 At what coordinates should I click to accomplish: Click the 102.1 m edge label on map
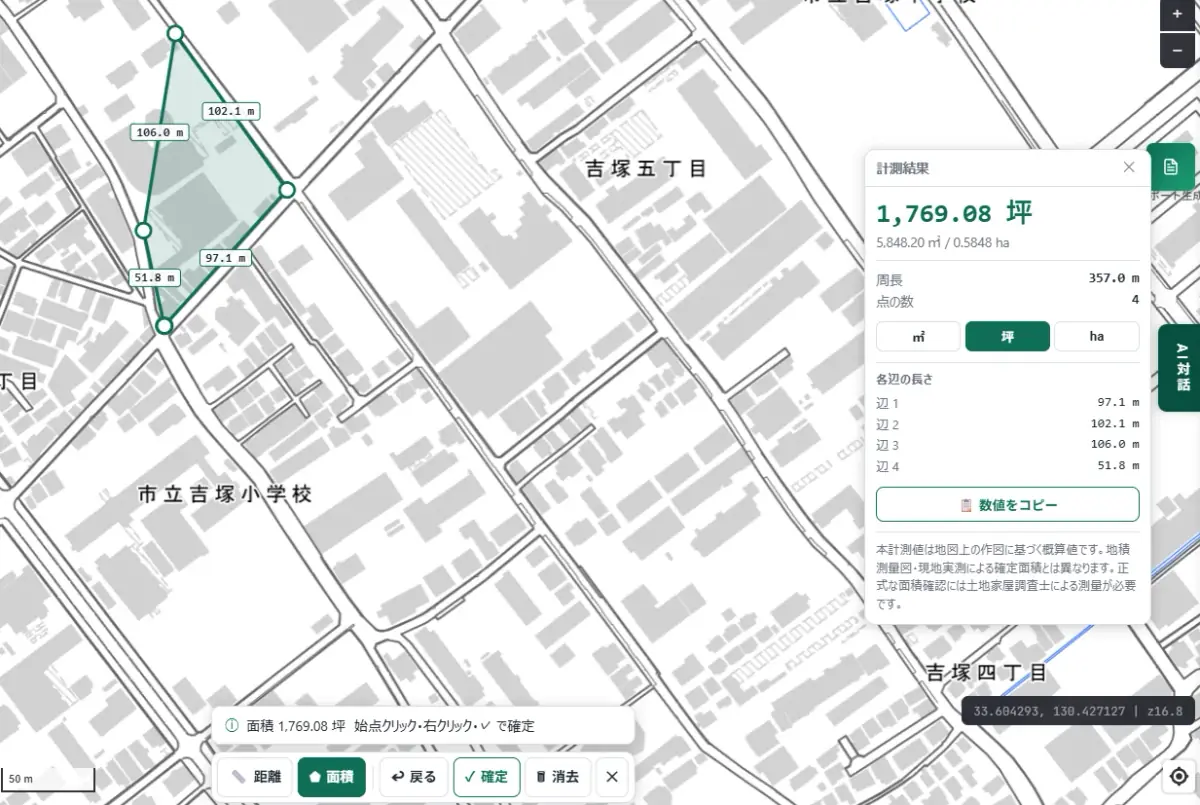pos(231,111)
